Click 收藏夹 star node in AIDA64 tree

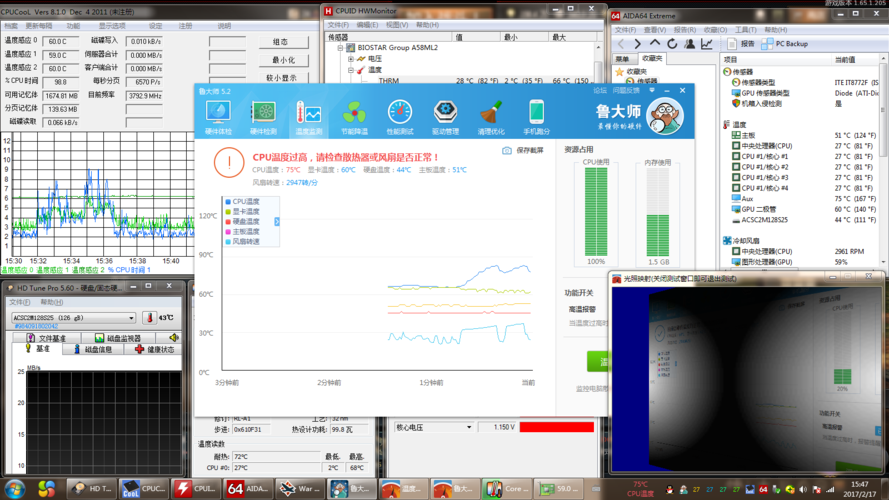(631, 71)
